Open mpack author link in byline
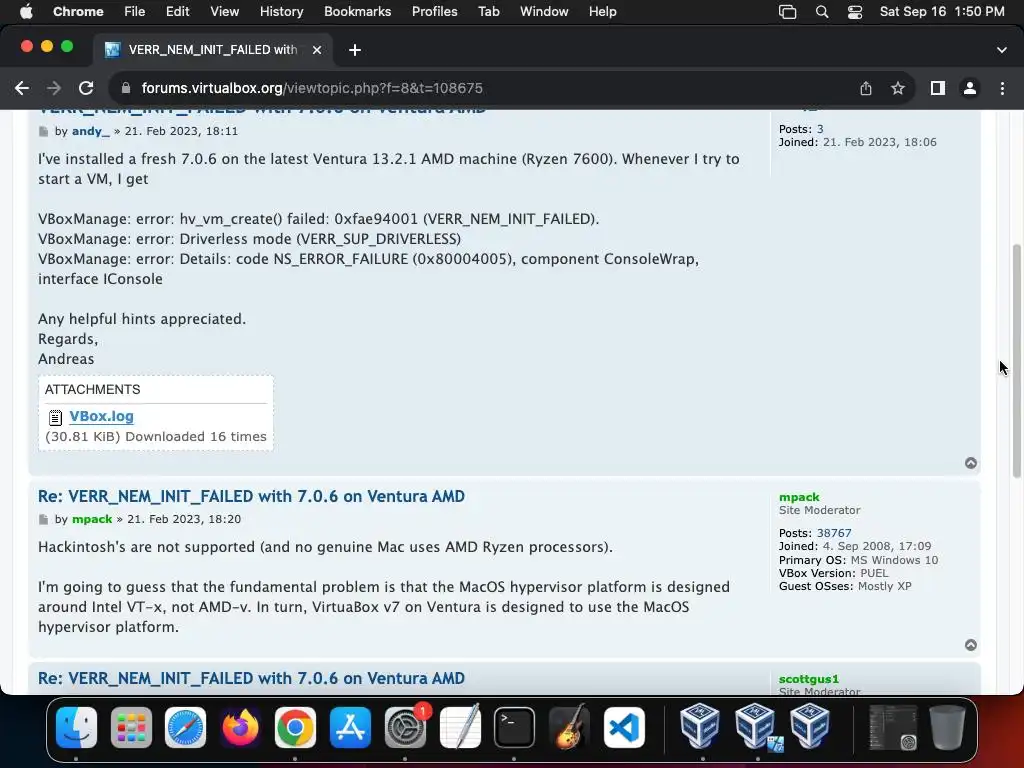 click(x=92, y=519)
